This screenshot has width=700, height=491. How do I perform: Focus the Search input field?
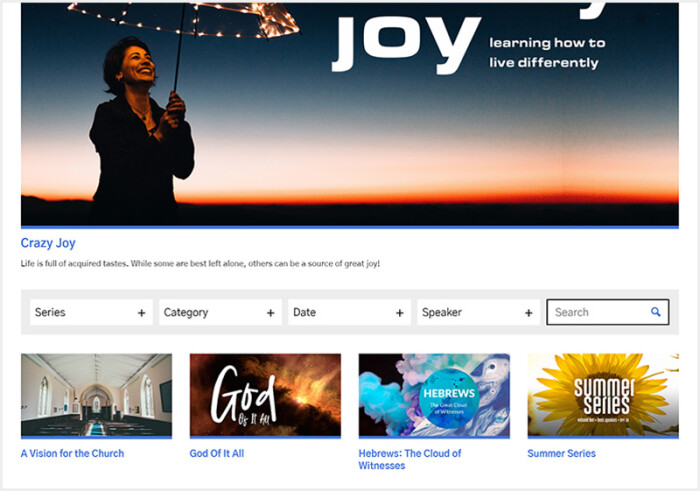608,312
